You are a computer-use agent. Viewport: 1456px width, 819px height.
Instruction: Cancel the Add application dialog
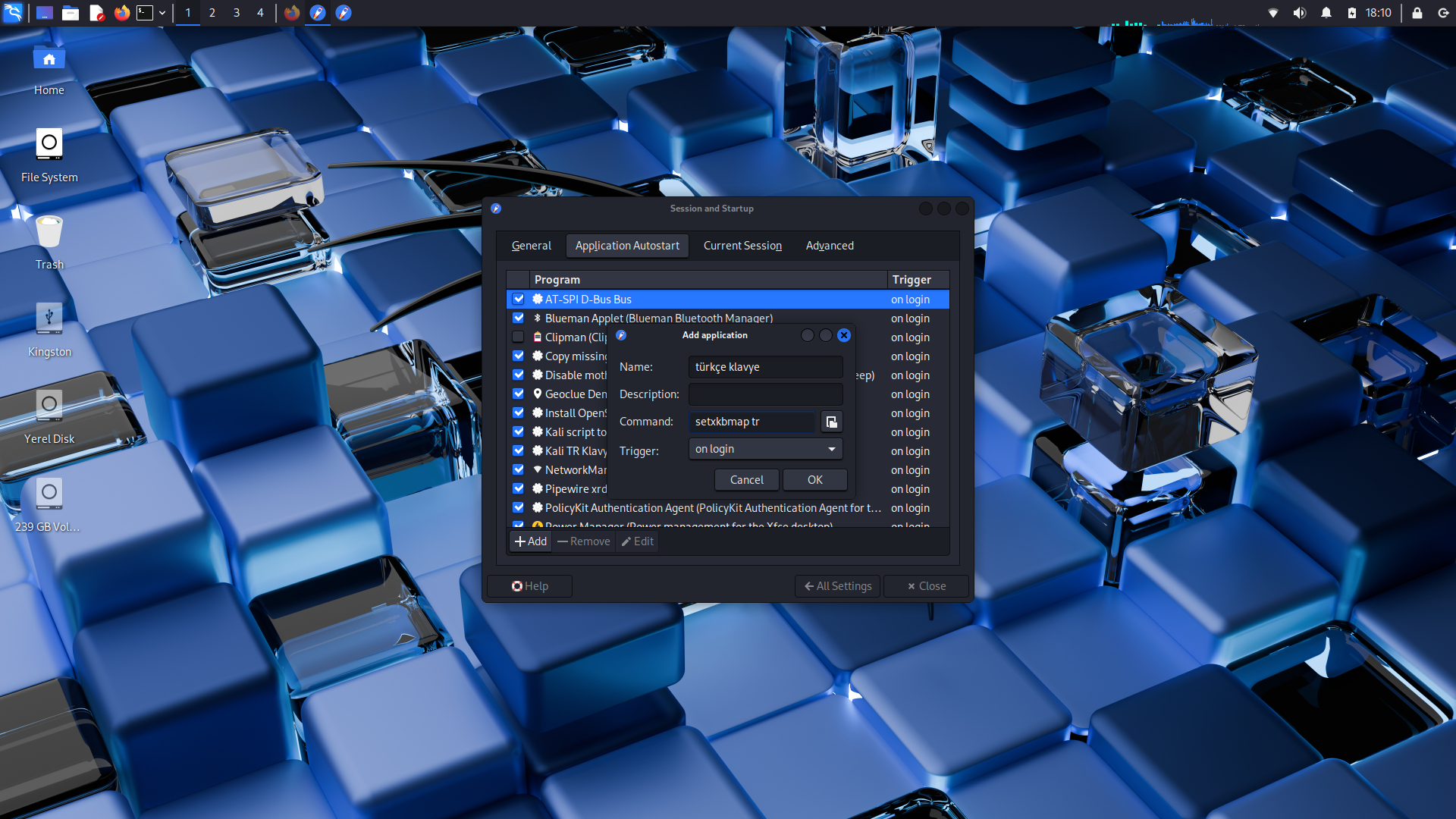point(747,480)
